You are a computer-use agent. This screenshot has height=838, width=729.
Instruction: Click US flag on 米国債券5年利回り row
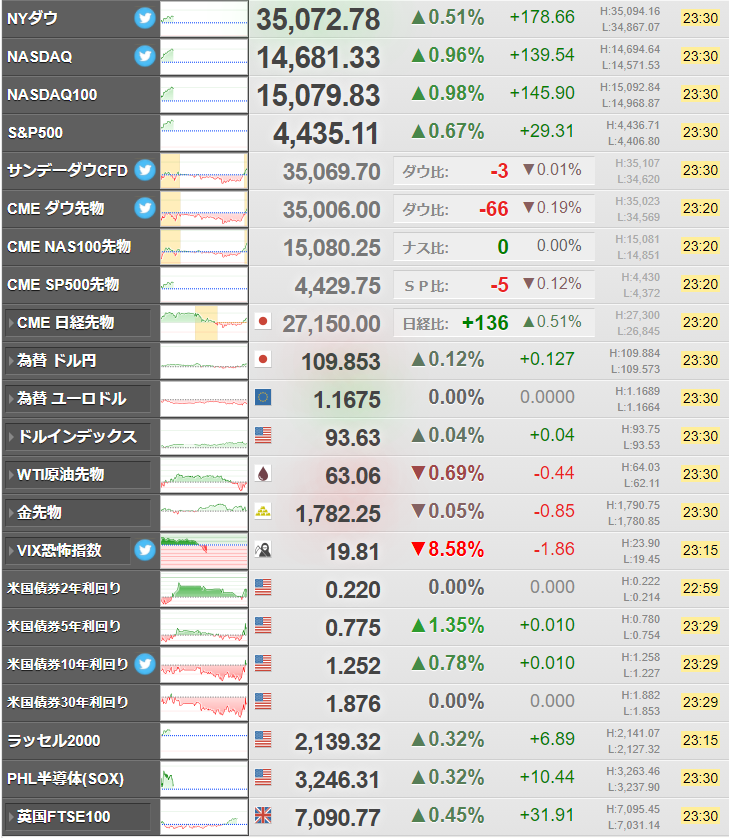click(263, 625)
